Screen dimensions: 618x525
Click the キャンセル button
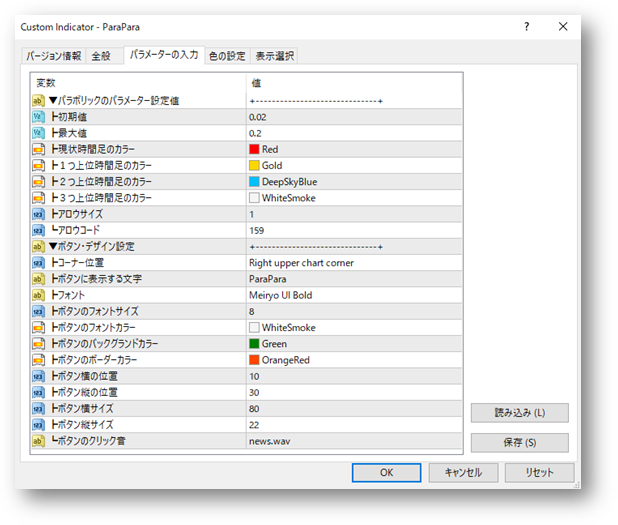[x=464, y=473]
